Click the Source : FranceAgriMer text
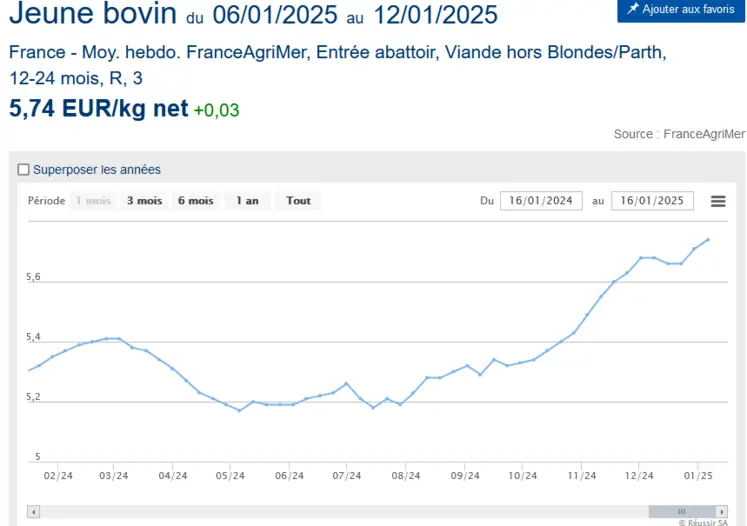This screenshot has width=747, height=526. coord(679,134)
